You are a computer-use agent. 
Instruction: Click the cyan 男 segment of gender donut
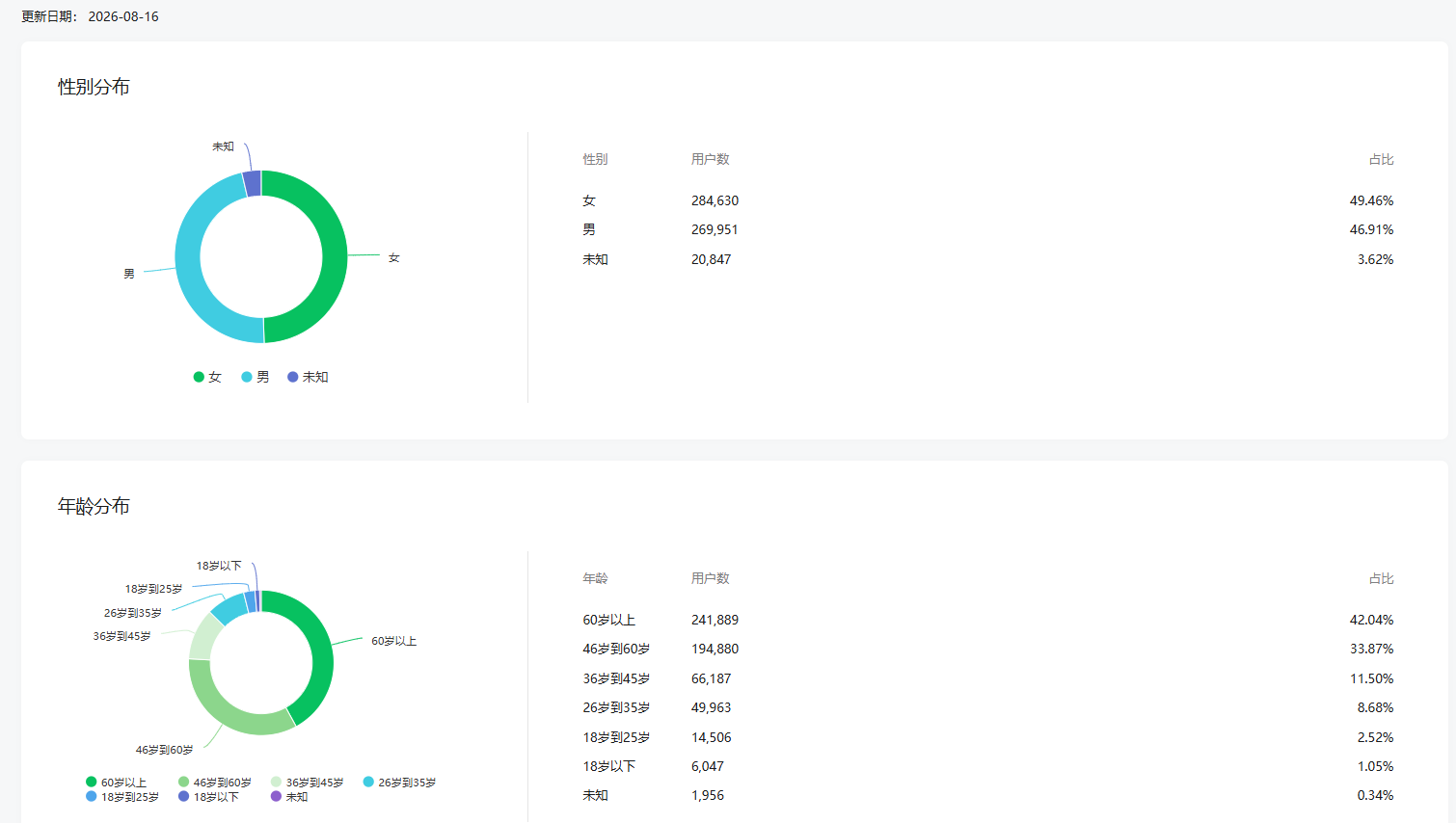(189, 270)
